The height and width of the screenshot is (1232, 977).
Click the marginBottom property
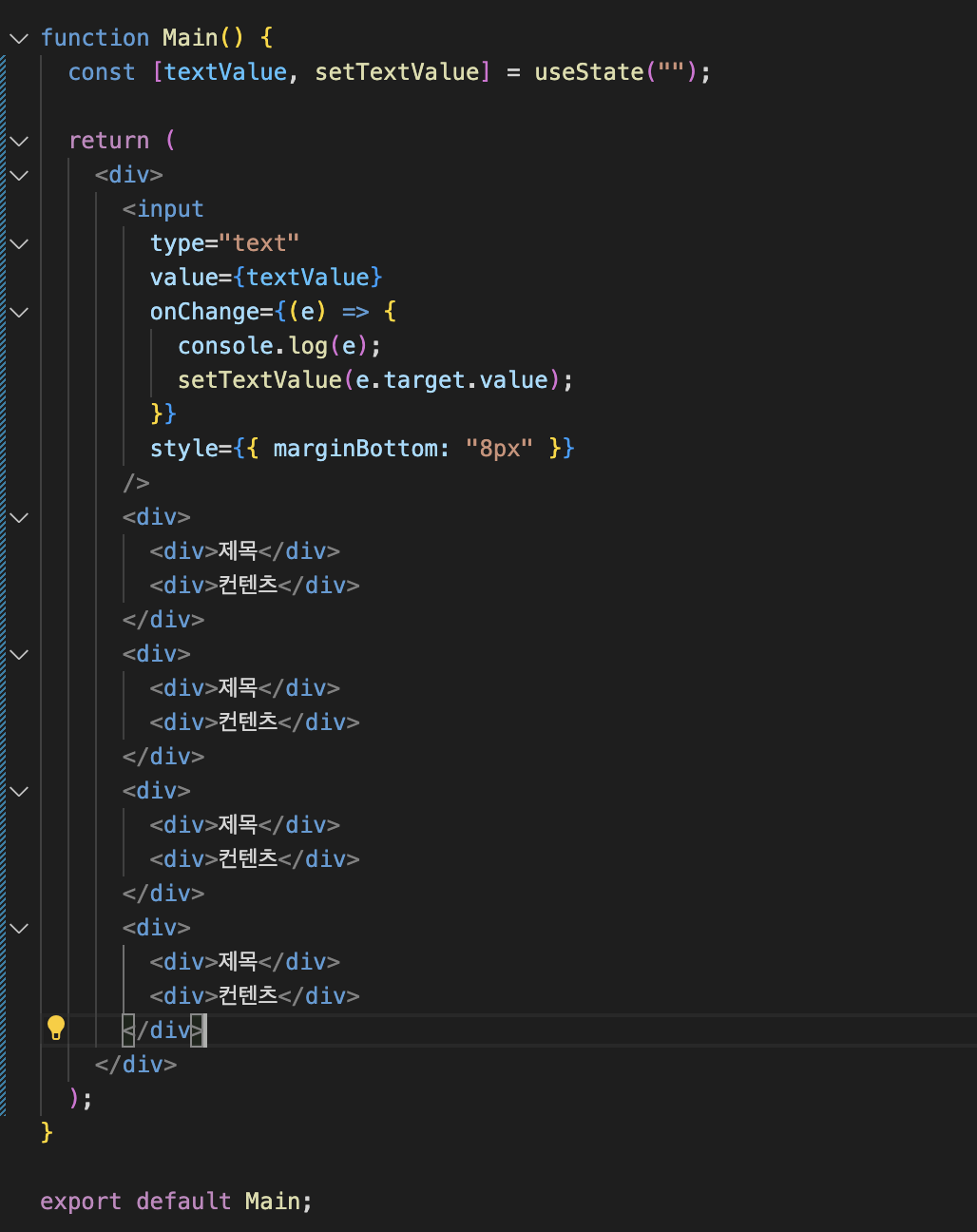tap(355, 449)
